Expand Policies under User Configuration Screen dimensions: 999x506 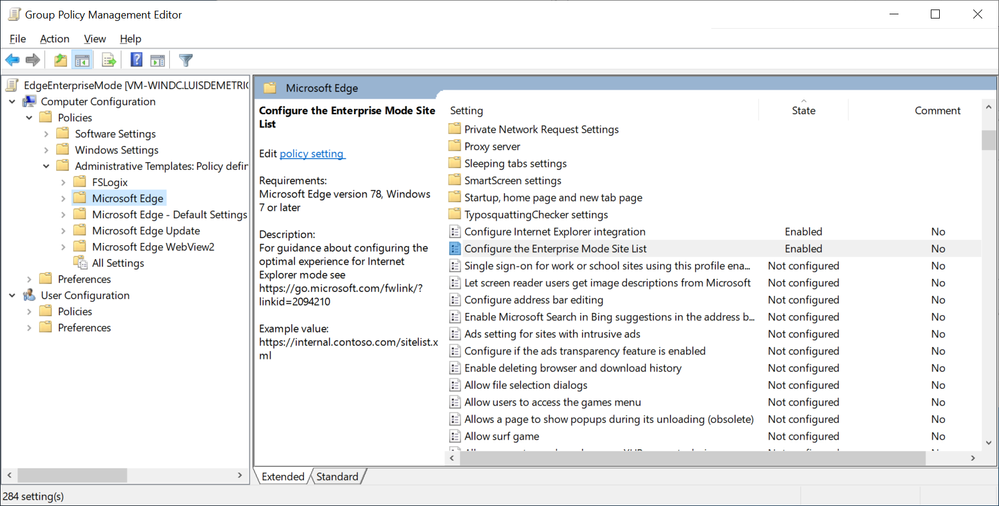point(29,311)
